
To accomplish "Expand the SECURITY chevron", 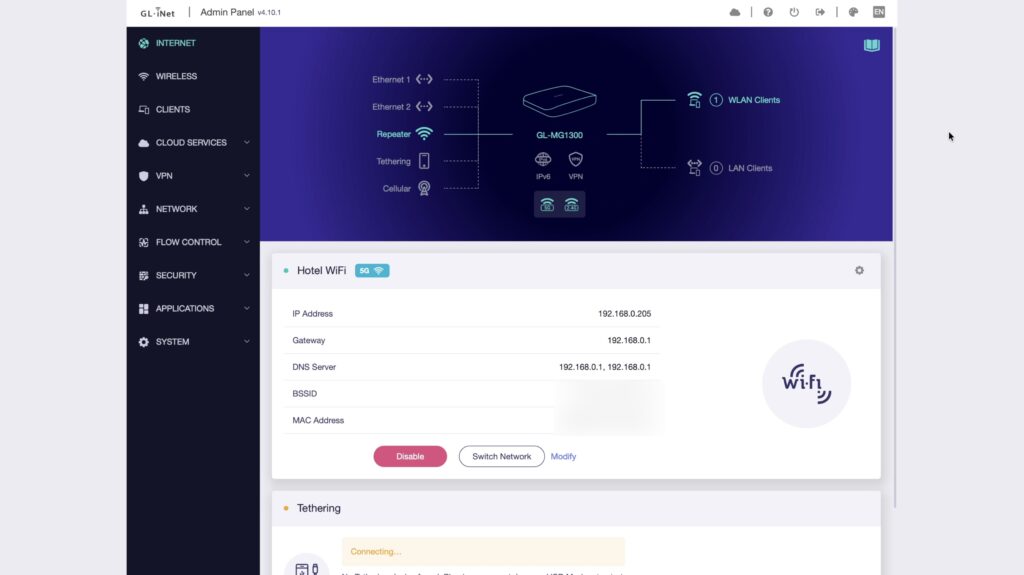I will 247,275.
